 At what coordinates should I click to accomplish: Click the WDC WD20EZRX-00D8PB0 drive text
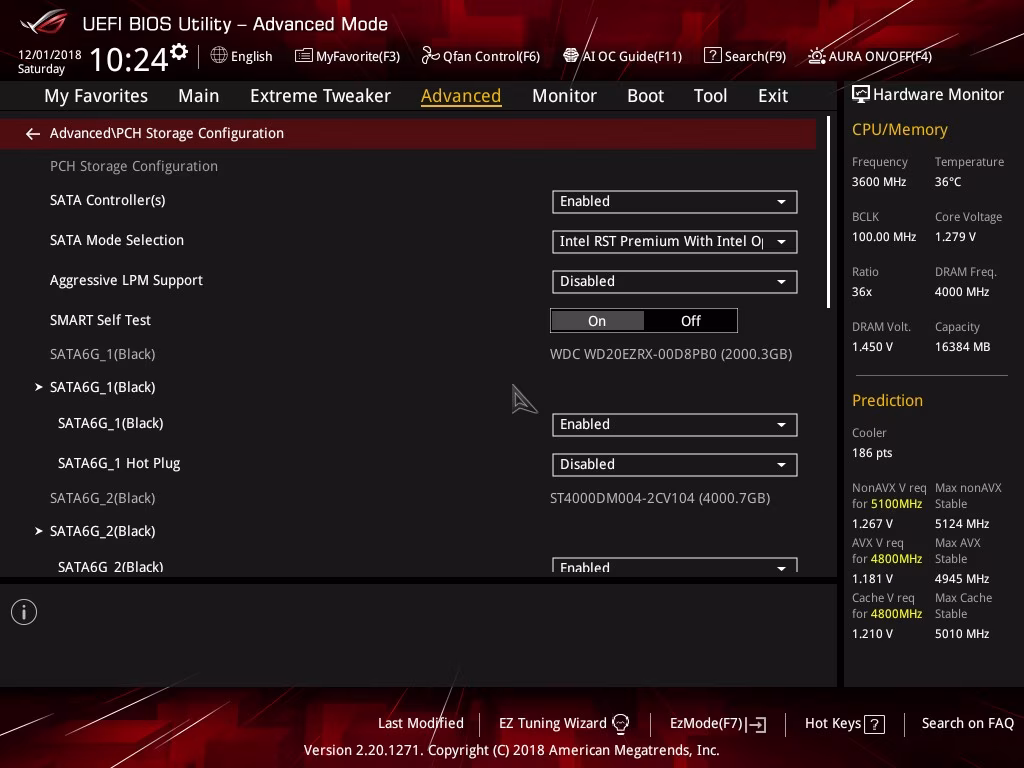tap(671, 354)
